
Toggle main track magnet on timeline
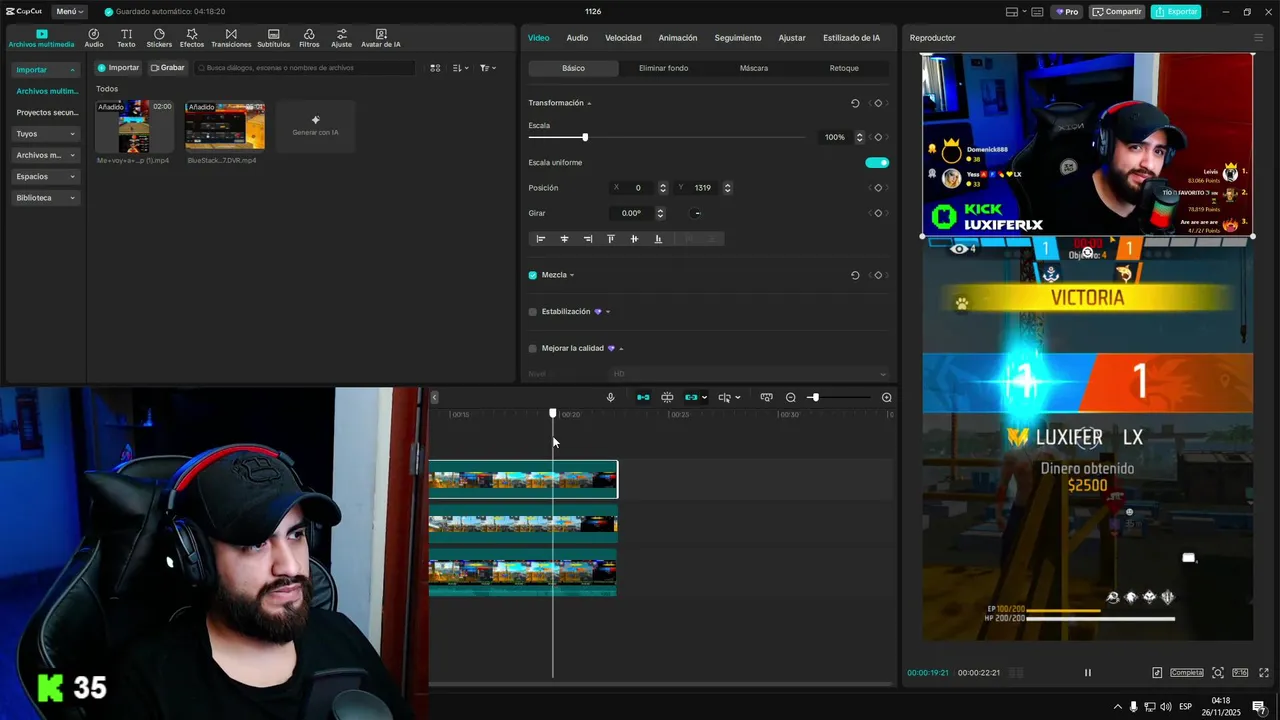(x=643, y=397)
